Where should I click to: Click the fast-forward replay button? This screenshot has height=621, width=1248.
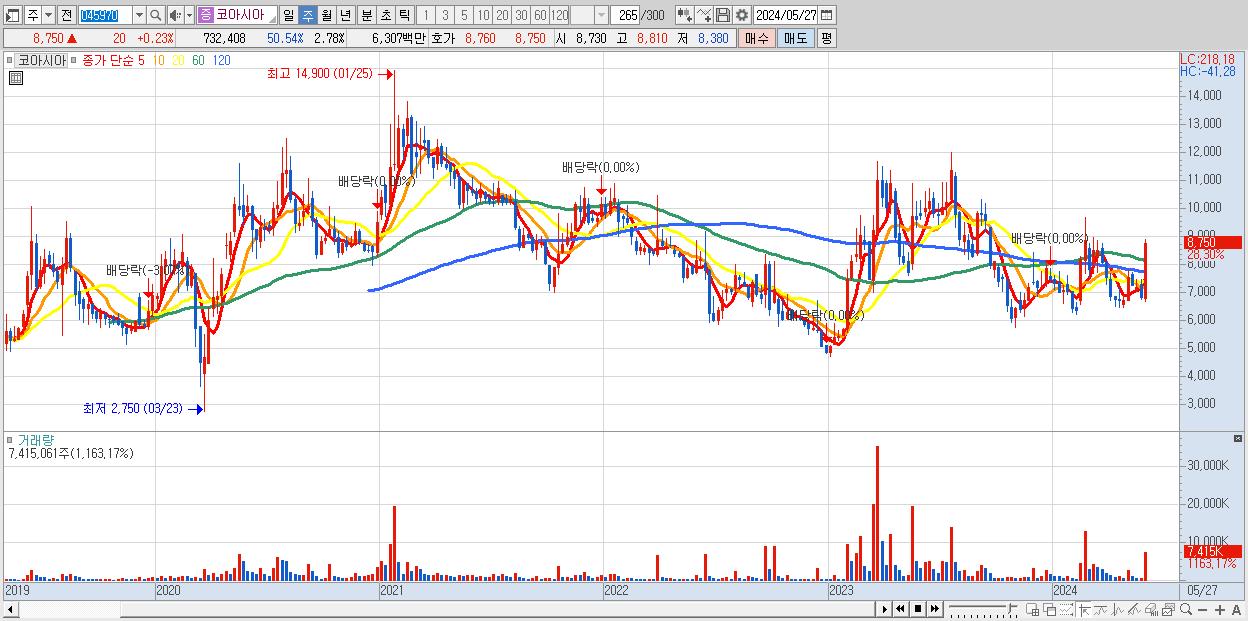click(935, 609)
